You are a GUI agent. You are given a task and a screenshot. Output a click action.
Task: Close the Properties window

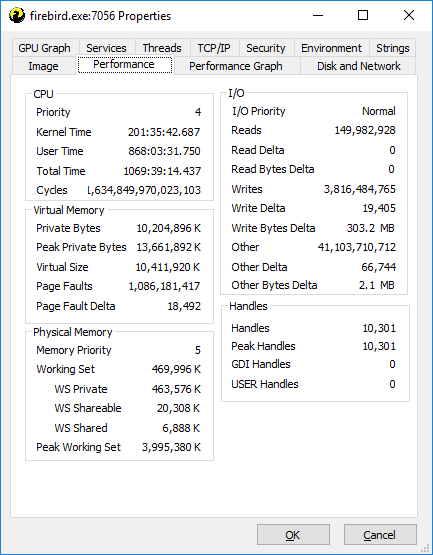409,15
